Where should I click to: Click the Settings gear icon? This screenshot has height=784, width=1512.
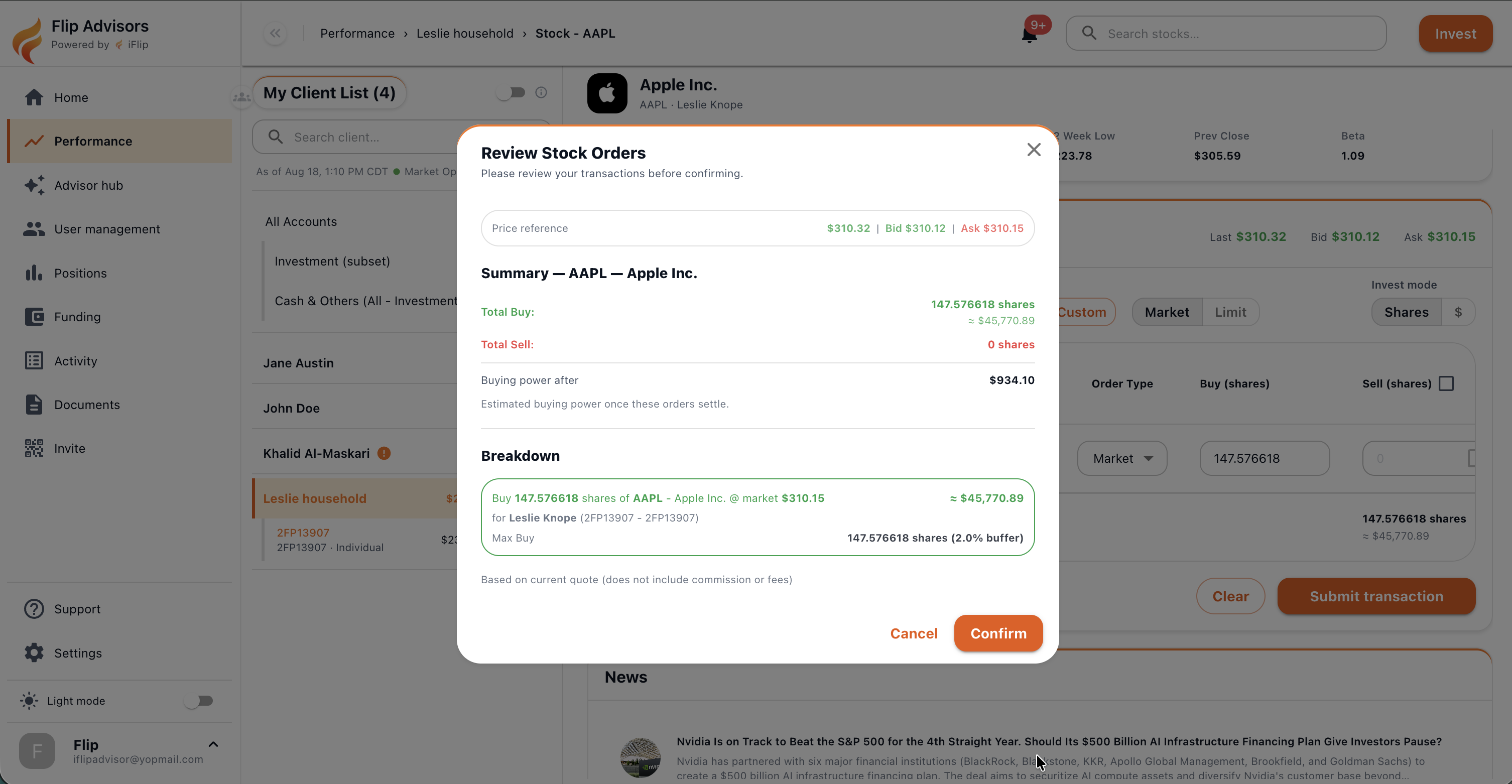coord(34,652)
